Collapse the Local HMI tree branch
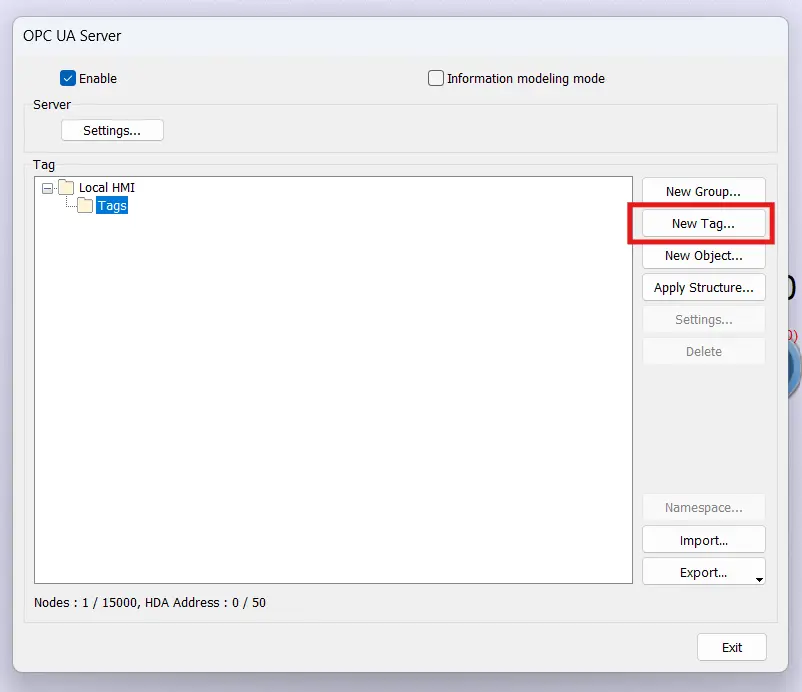 click(x=47, y=187)
